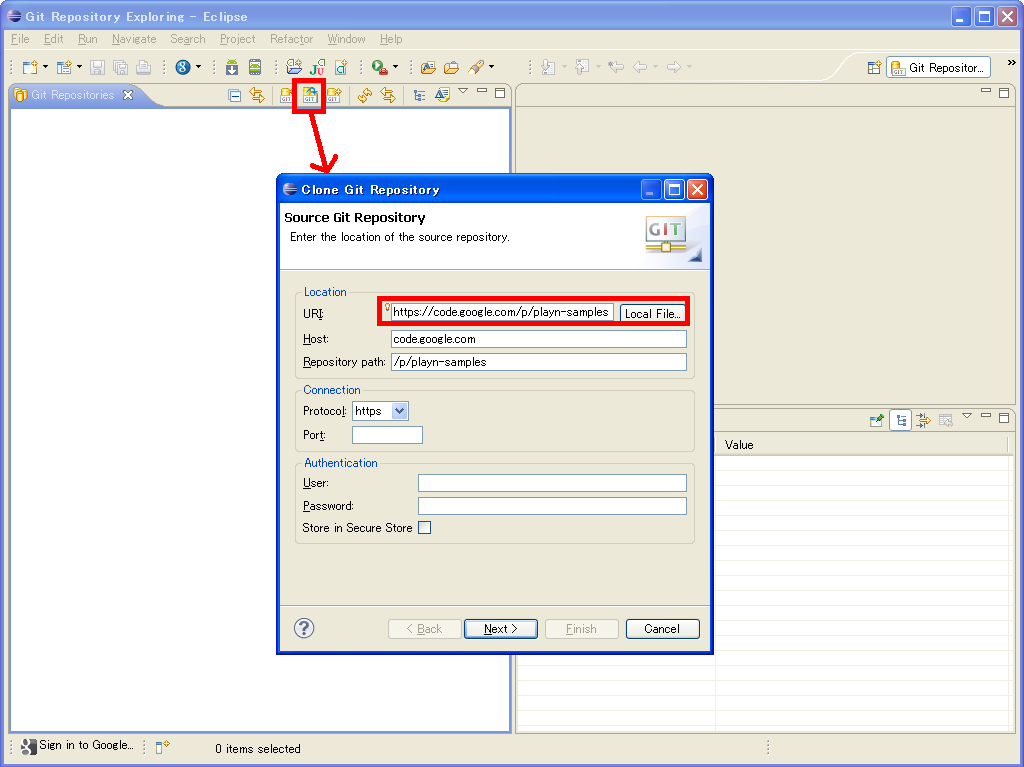Expand the External Tools dropdown arrow
The height and width of the screenshot is (767, 1024).
click(395, 67)
